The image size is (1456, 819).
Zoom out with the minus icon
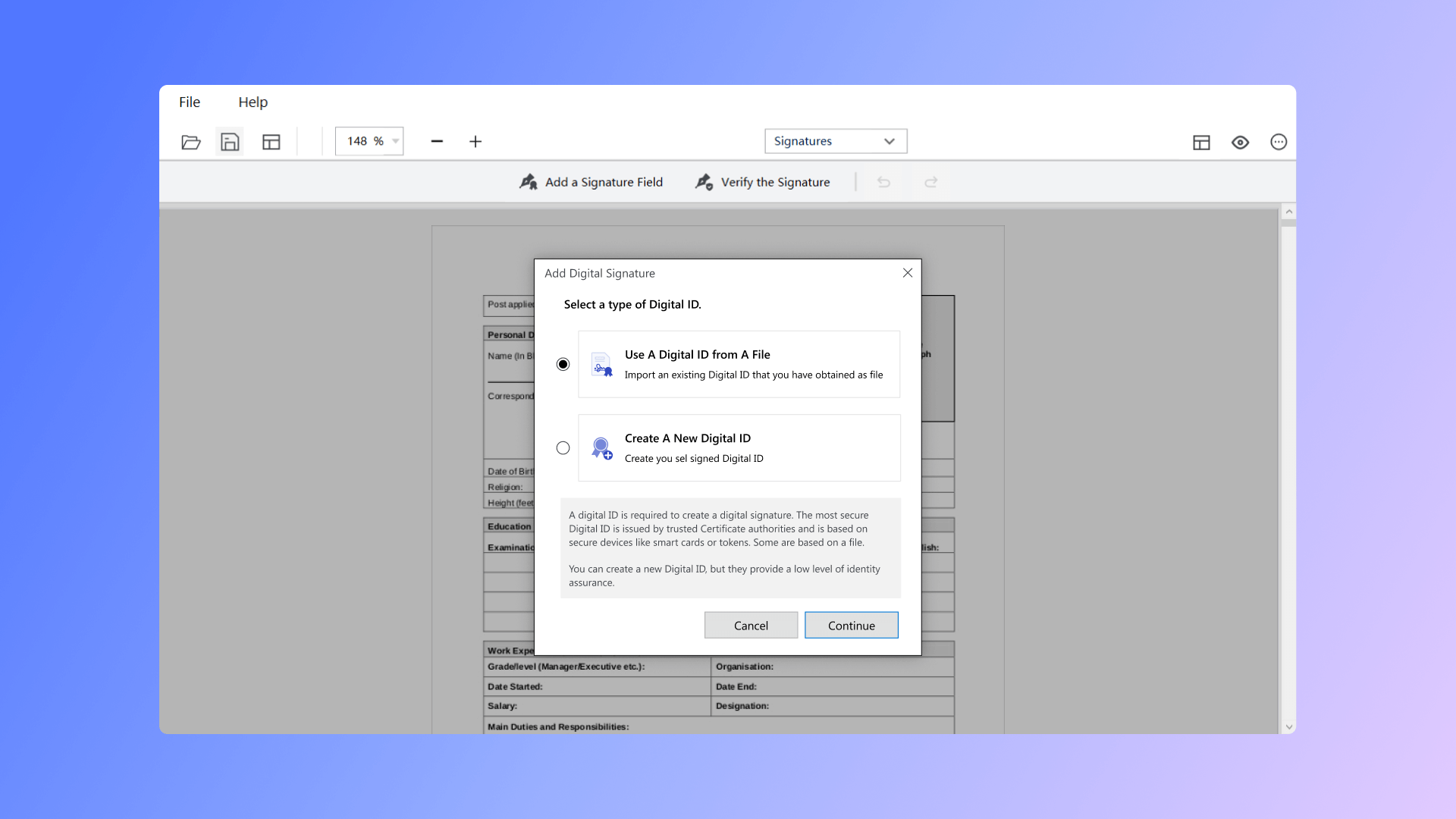coord(438,142)
